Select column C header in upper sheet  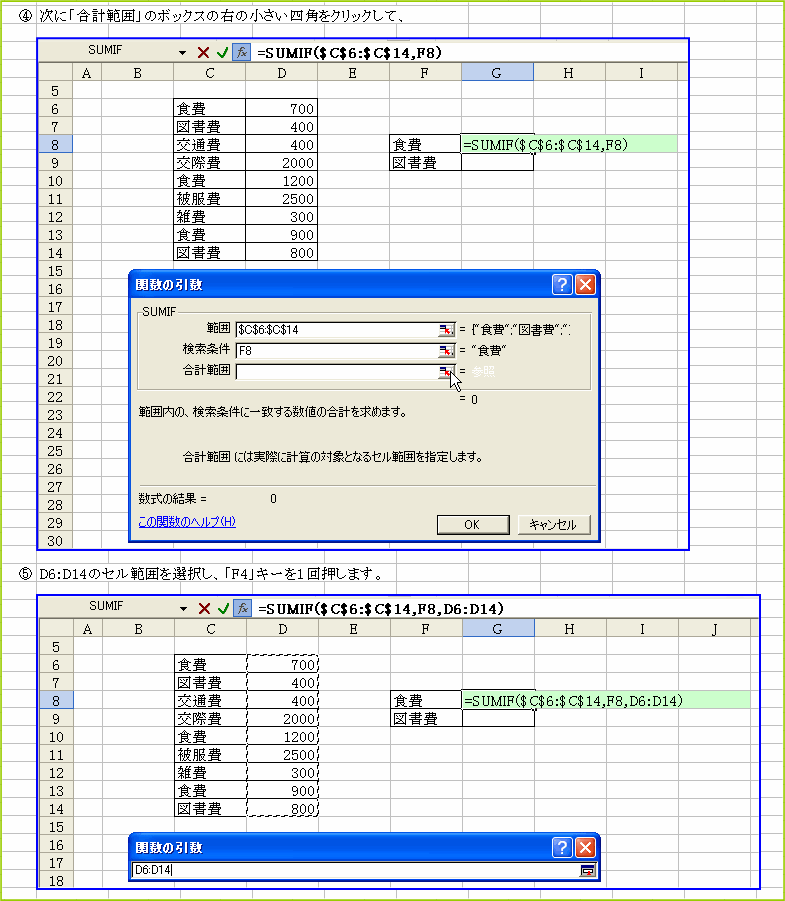209,73
